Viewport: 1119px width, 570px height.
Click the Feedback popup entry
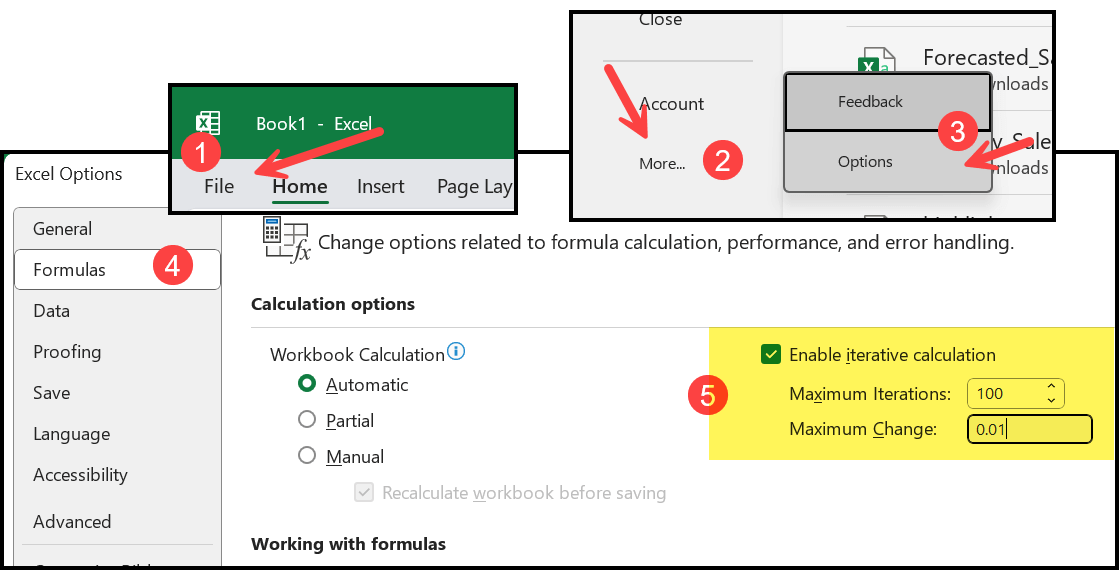[x=888, y=102]
